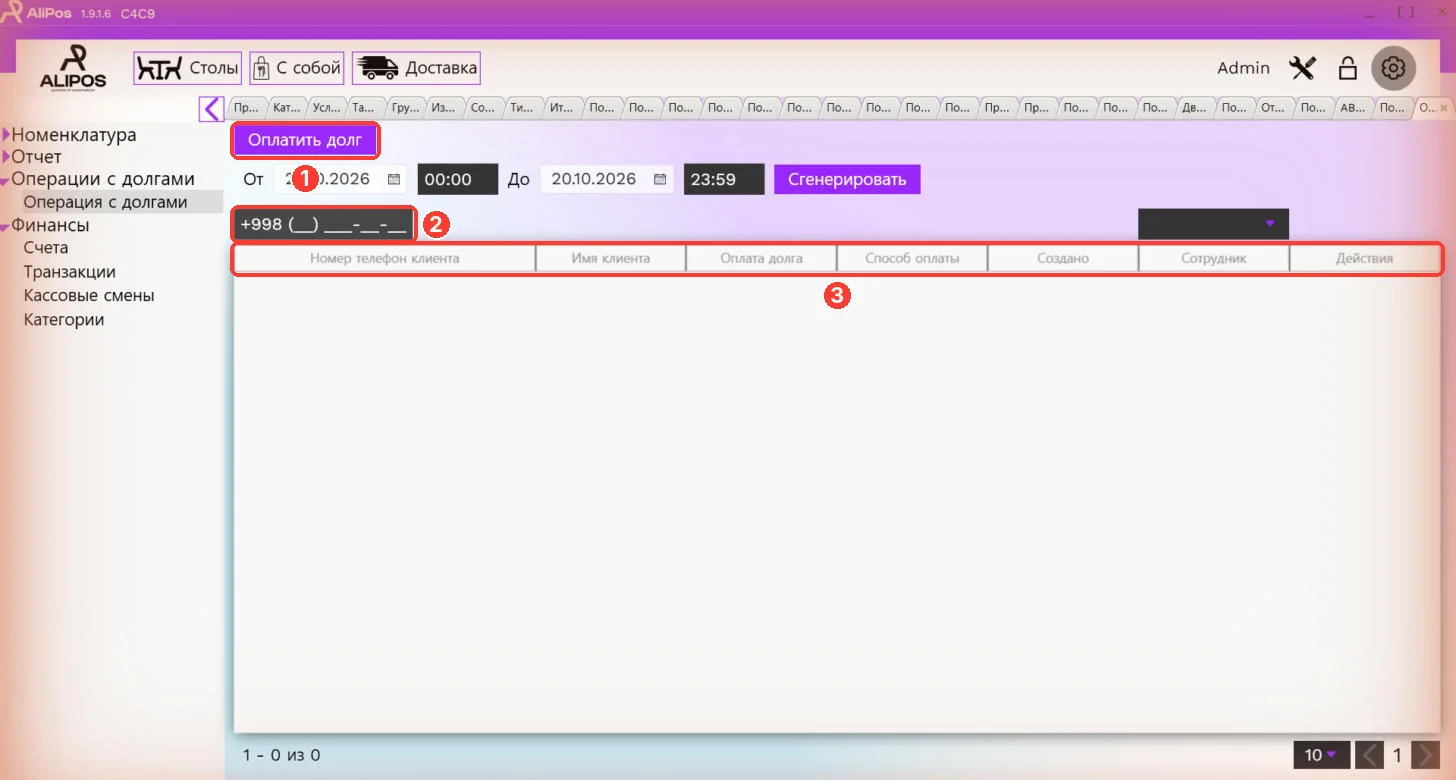Viewport: 1456px width, 780px height.
Task: Click the Admin user name
Action: [1243, 68]
